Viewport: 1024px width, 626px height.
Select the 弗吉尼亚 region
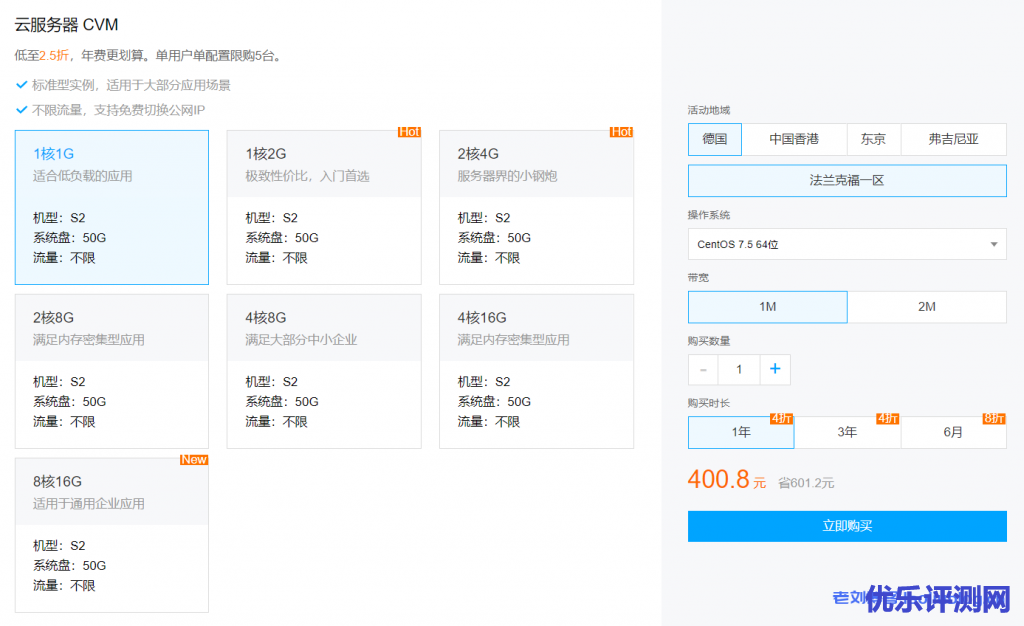[953, 139]
